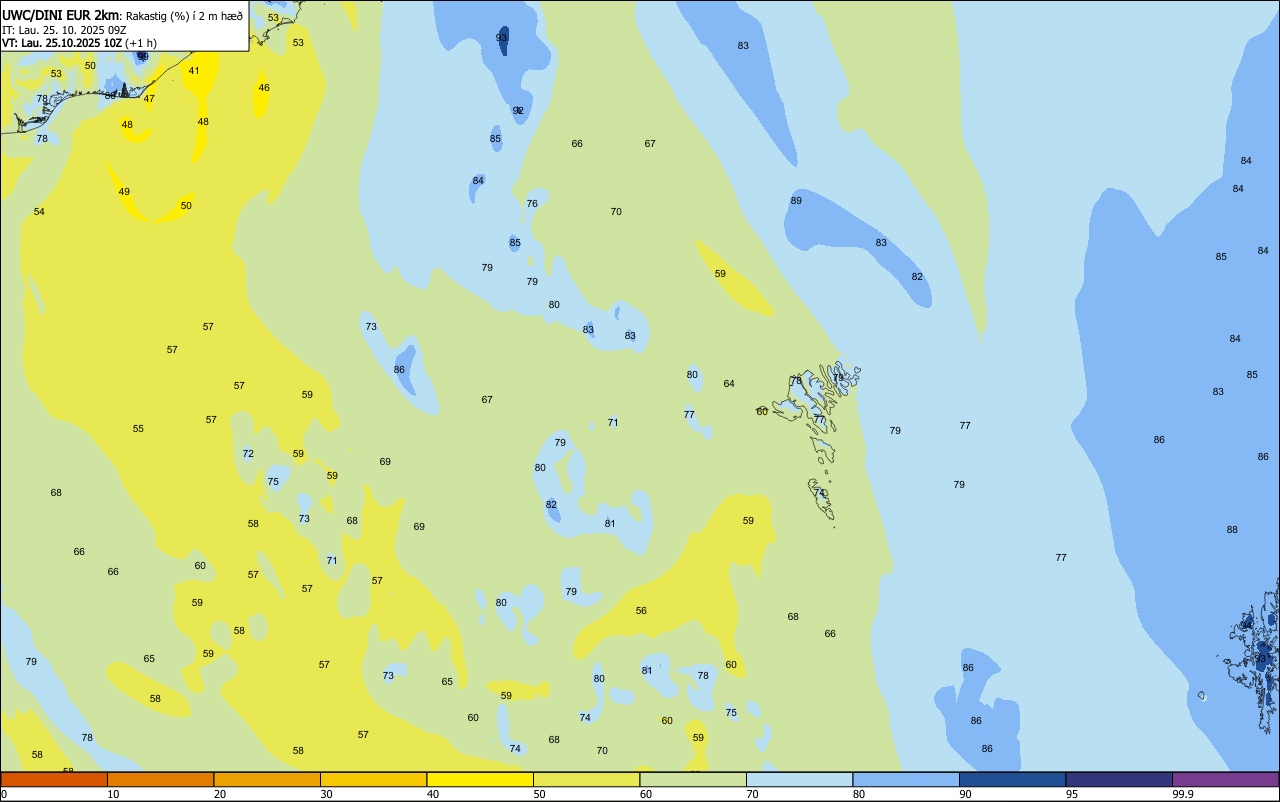Viewport: 1280px width, 802px height.
Task: Click the legend tick label '10'
Action: point(113,794)
